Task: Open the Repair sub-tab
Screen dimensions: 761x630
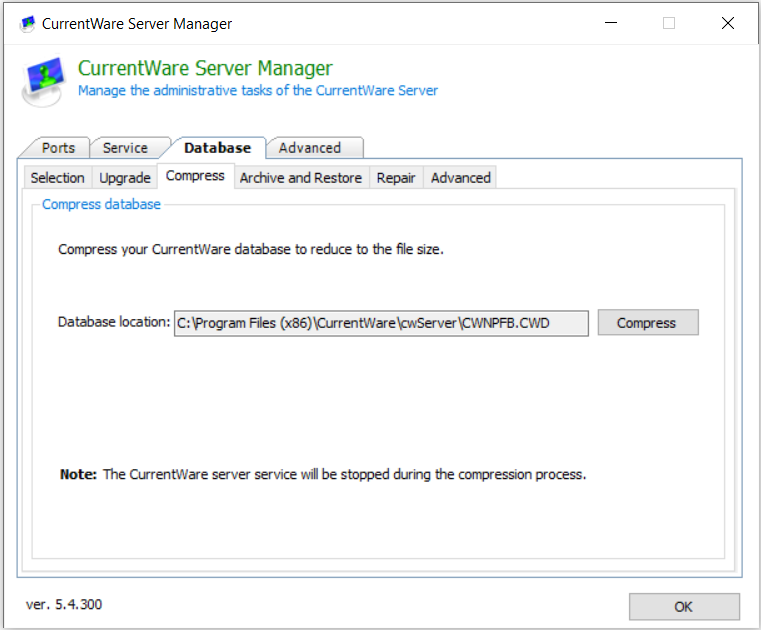Action: [x=396, y=178]
